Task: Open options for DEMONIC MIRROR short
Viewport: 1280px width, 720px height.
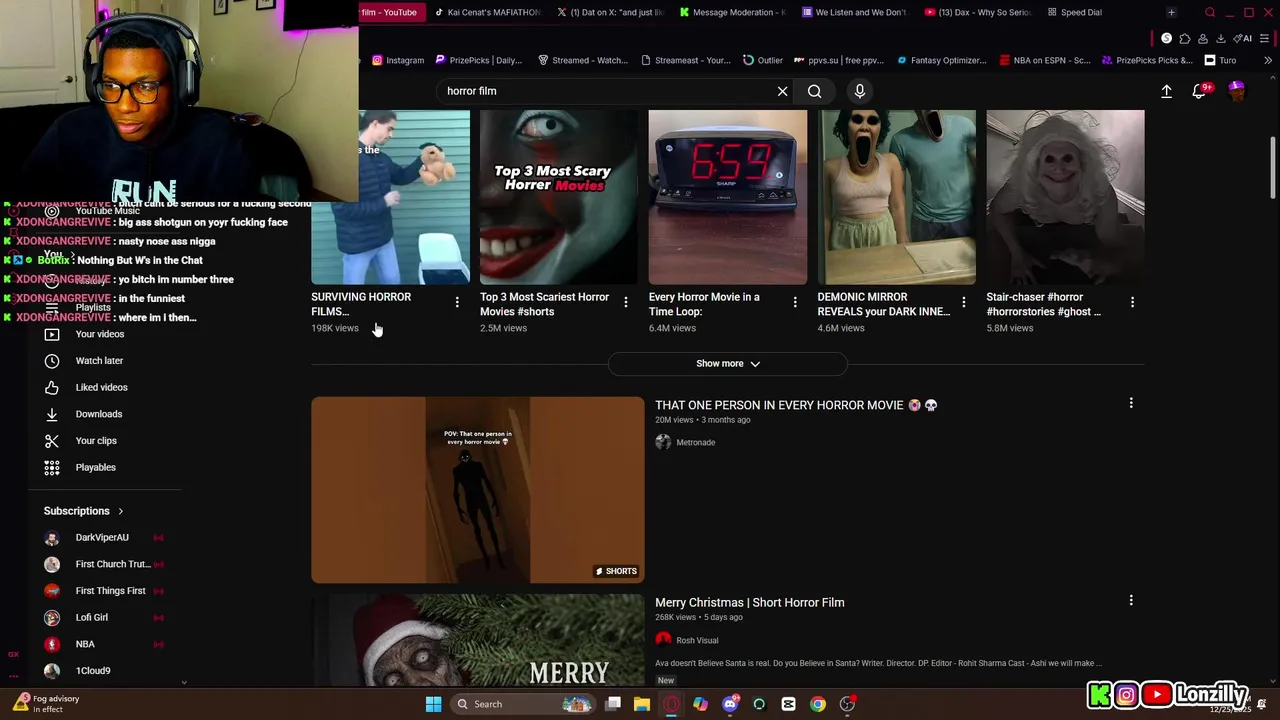Action: pos(964,302)
